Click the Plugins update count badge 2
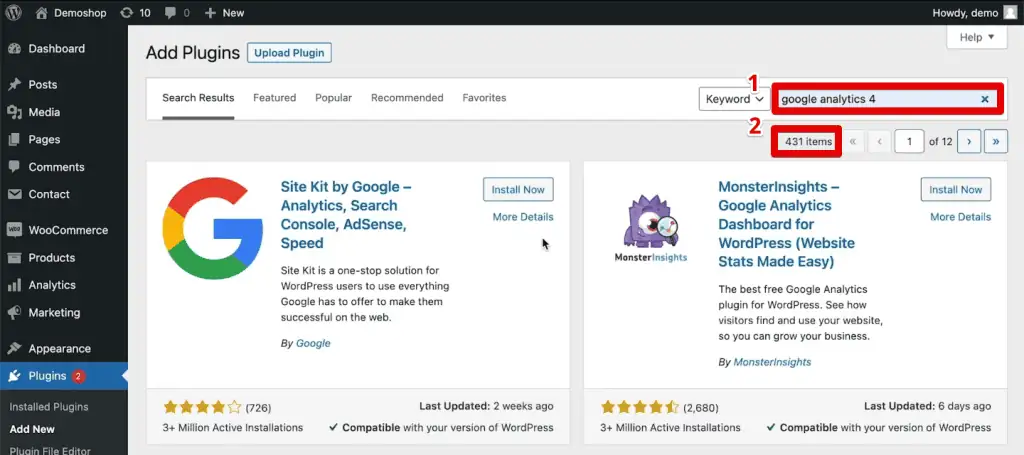Screen dimensions: 1024x455 [x=78, y=376]
